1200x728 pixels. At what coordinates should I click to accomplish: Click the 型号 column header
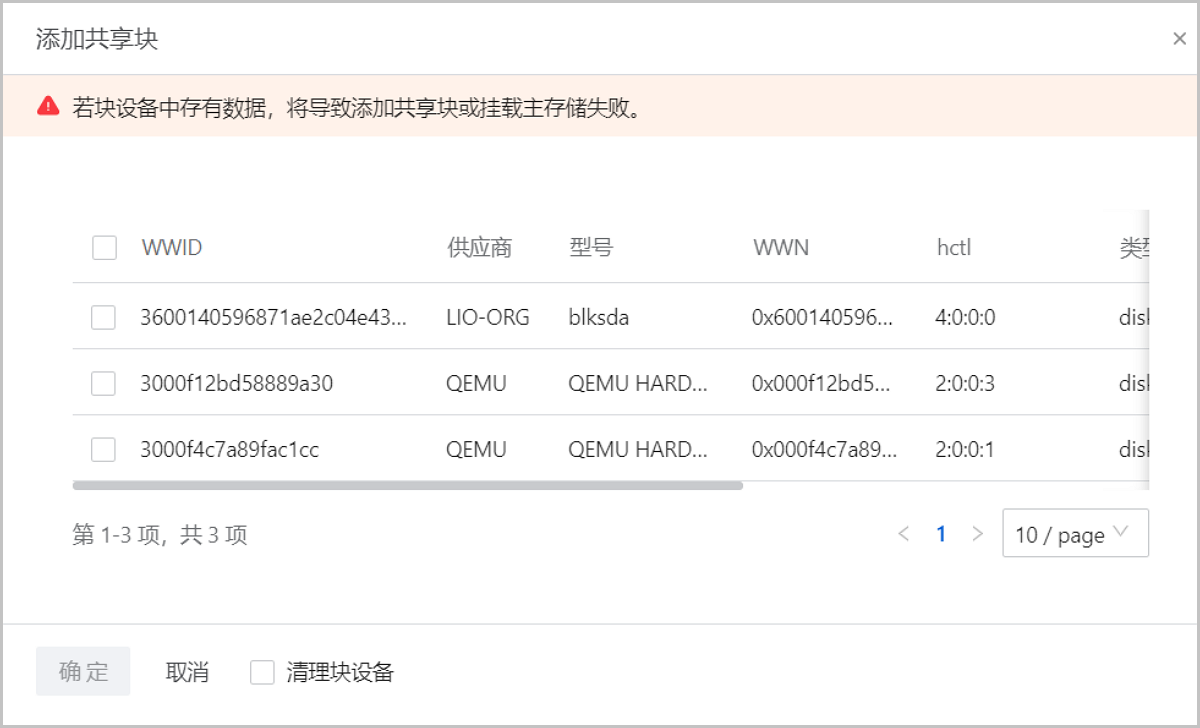(x=591, y=248)
